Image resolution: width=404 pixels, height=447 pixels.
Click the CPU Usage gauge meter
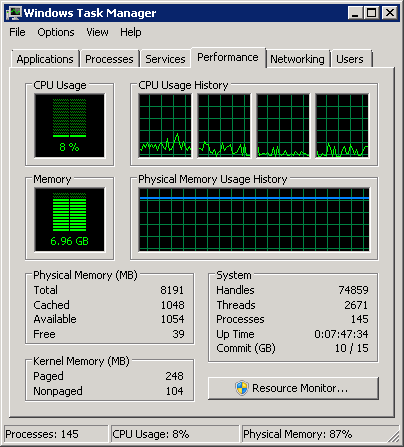(x=69, y=126)
